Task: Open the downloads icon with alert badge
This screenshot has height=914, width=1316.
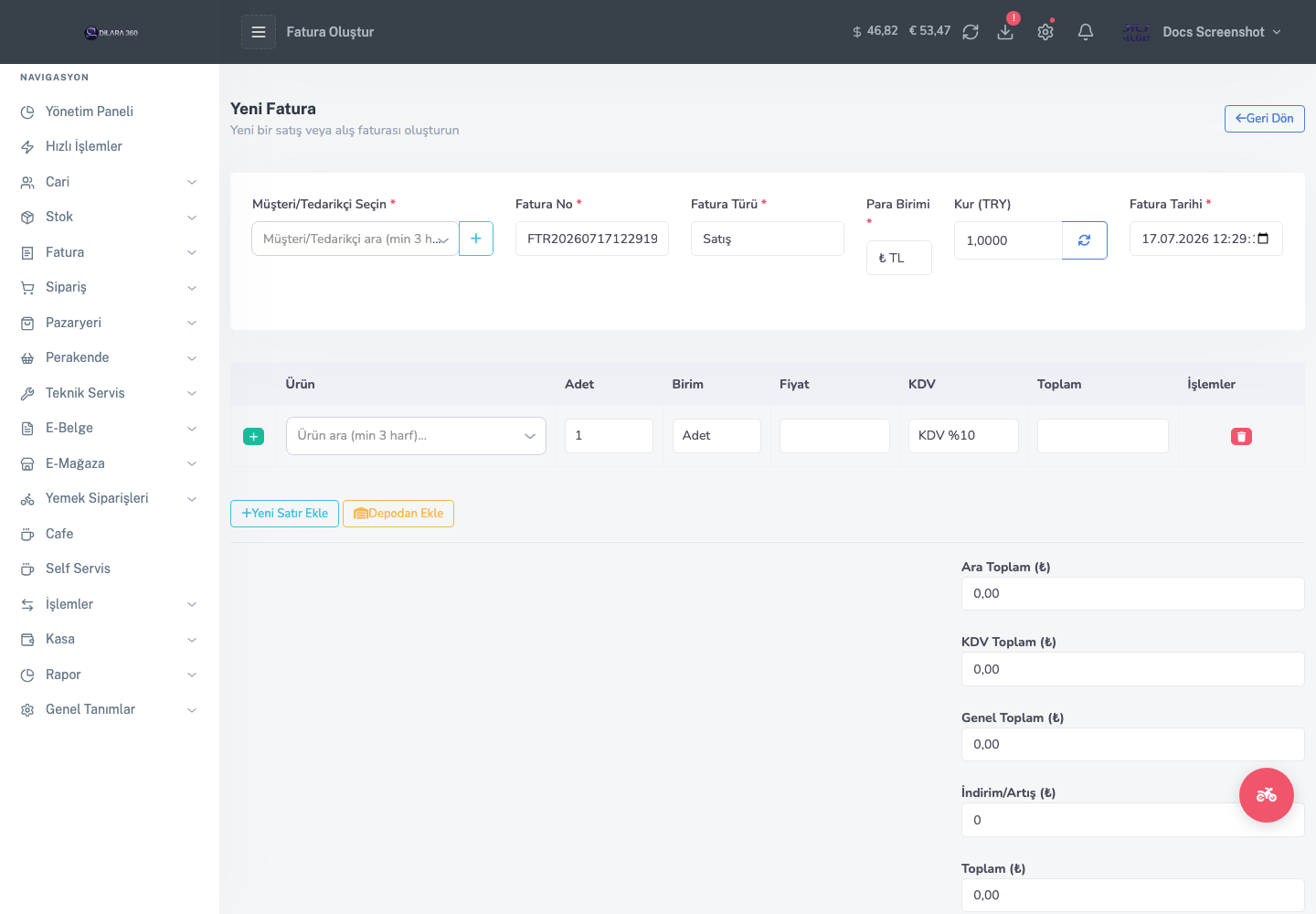Action: tap(1005, 32)
